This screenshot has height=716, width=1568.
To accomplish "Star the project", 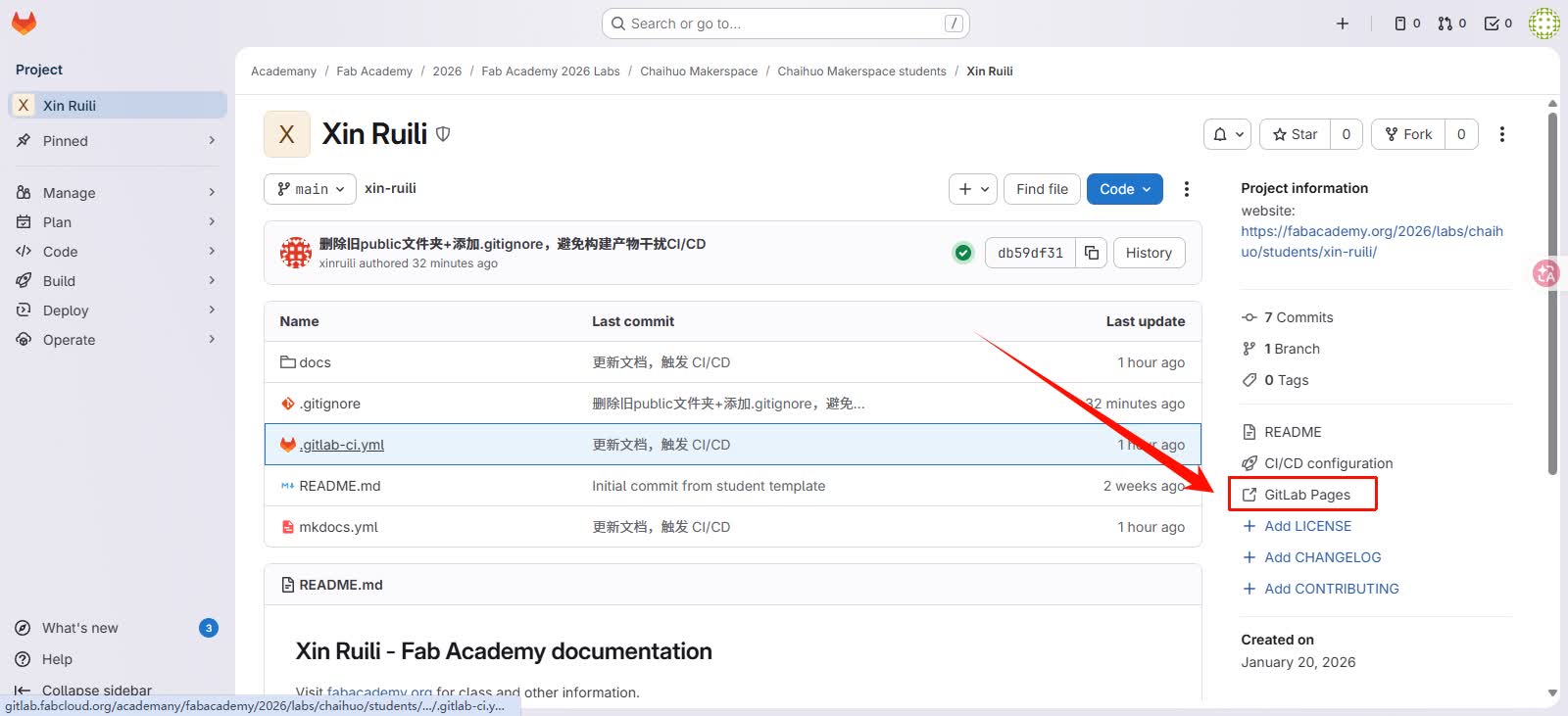I will coord(1295,134).
